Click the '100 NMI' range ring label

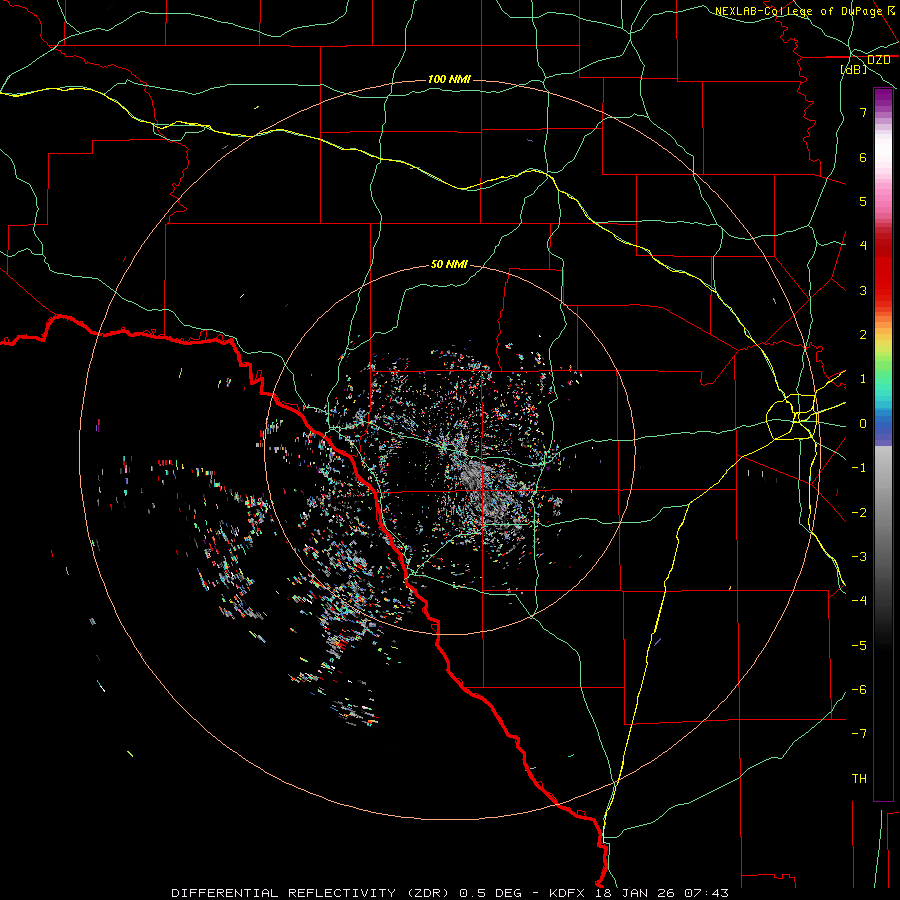[449, 79]
